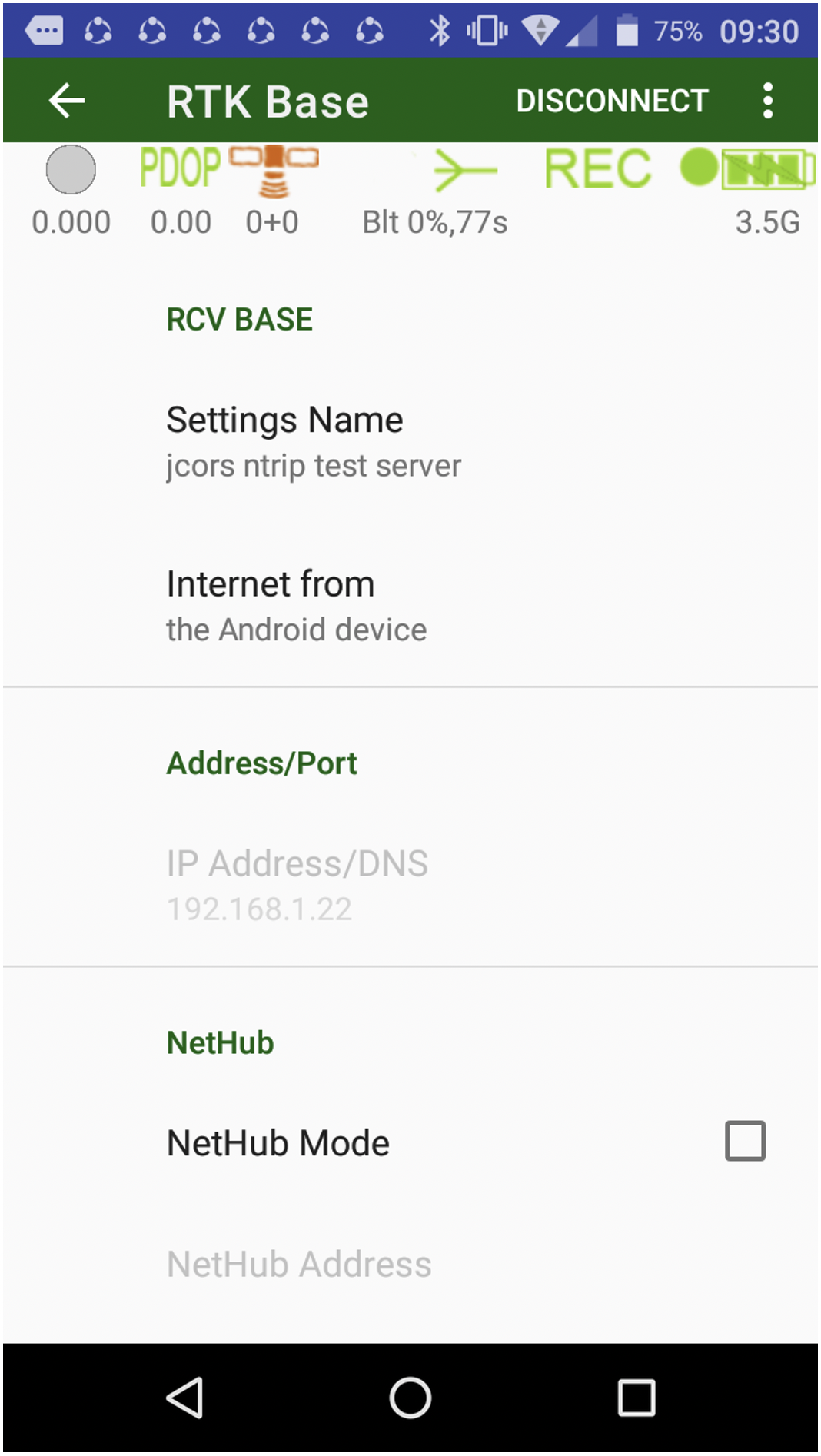
Task: Change the Internet from option
Action: coord(410,606)
